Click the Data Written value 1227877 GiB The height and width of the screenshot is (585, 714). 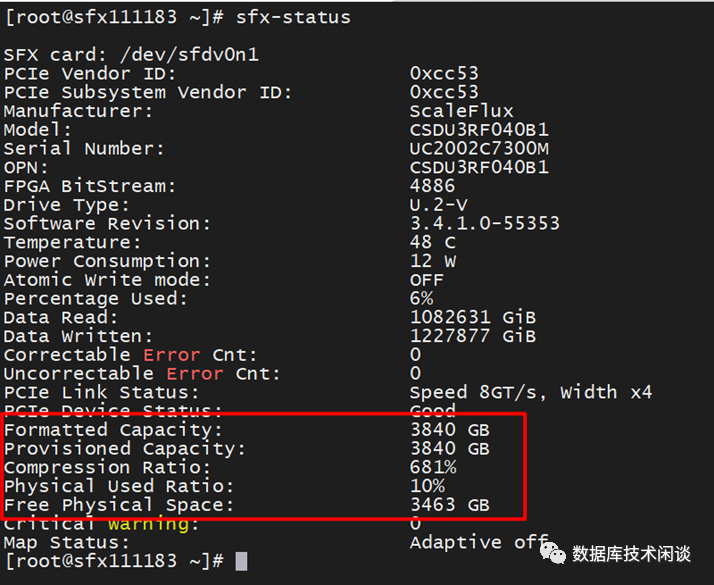point(473,336)
